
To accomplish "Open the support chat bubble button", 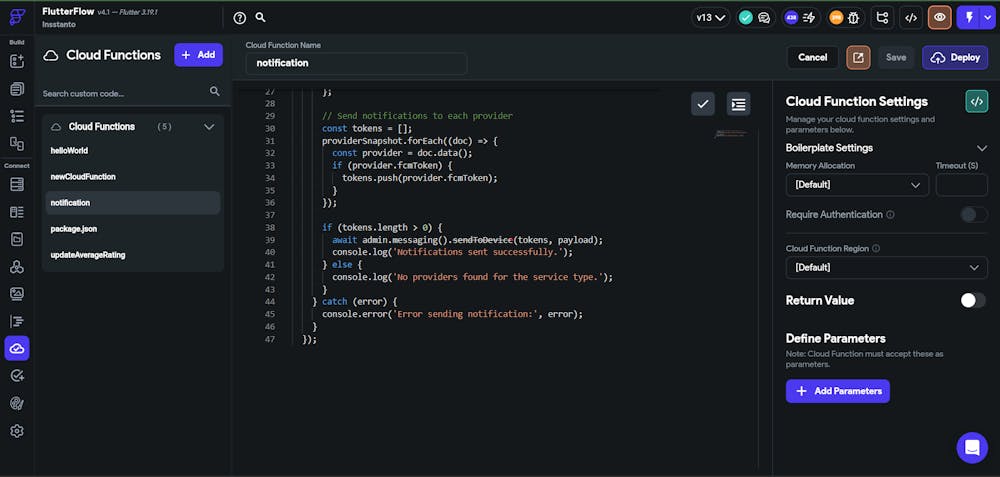I will point(971,447).
